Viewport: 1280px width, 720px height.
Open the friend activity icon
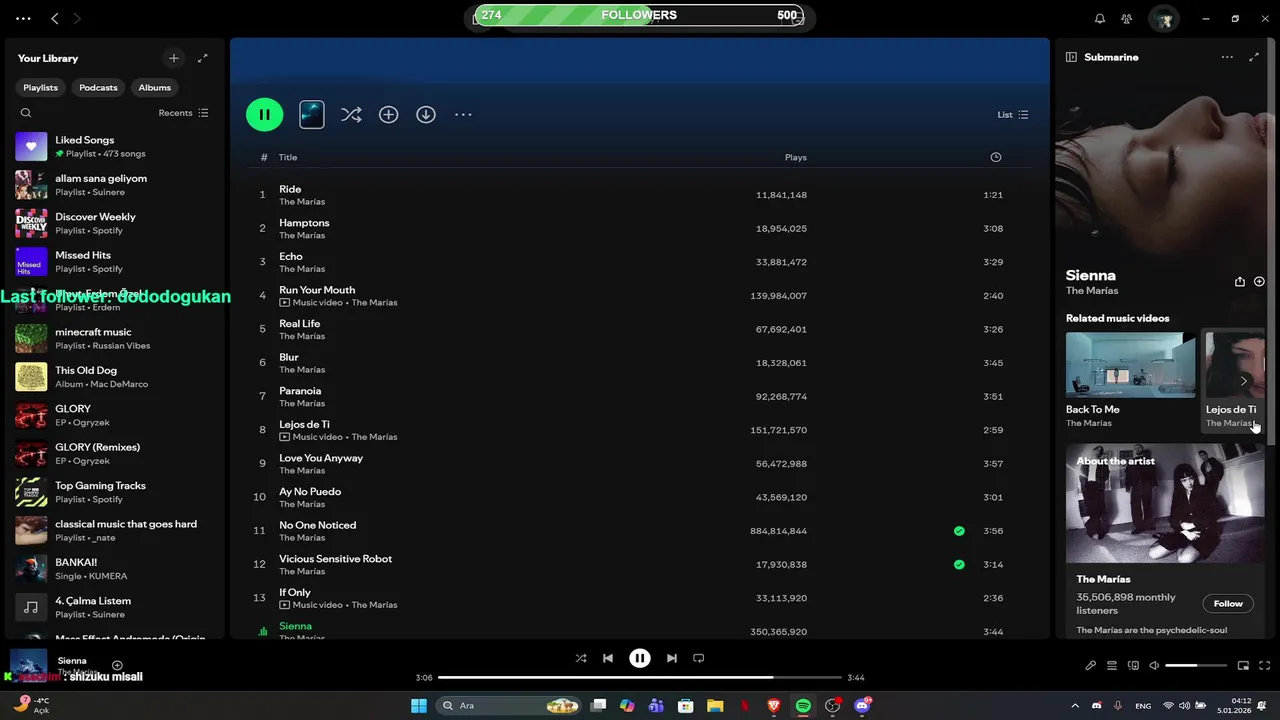coord(1127,18)
